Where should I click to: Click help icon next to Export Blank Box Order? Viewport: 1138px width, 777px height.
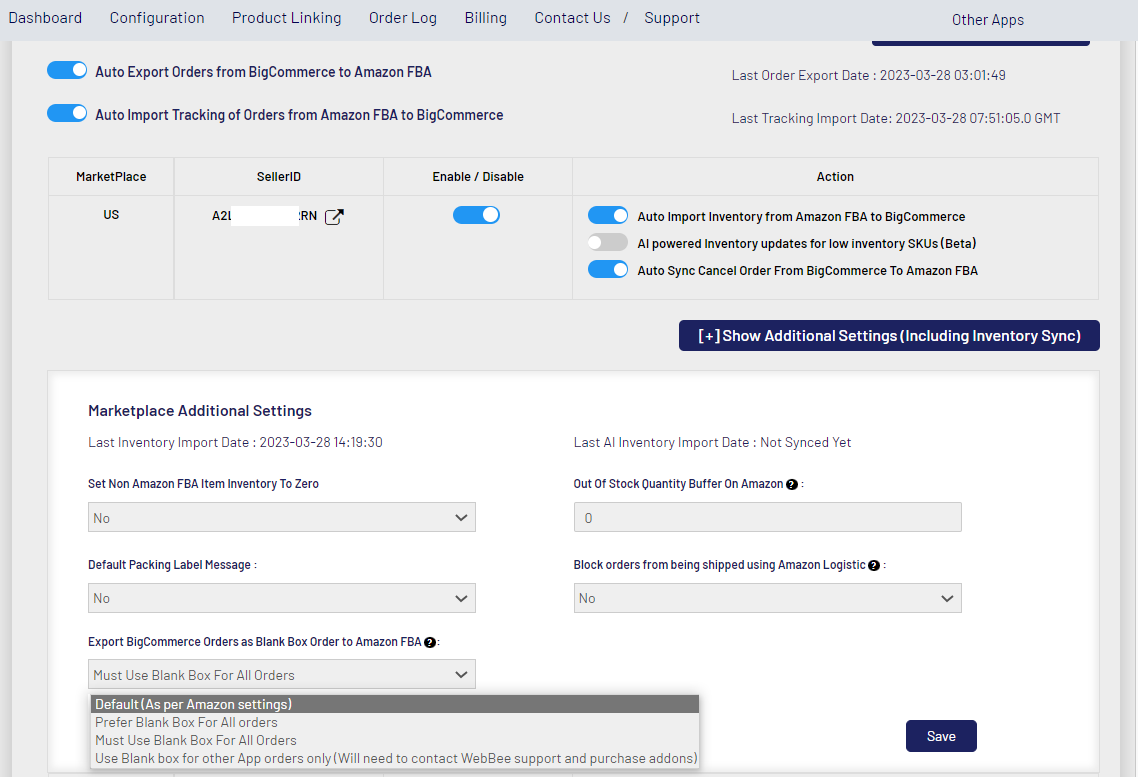pyautogui.click(x=430, y=642)
